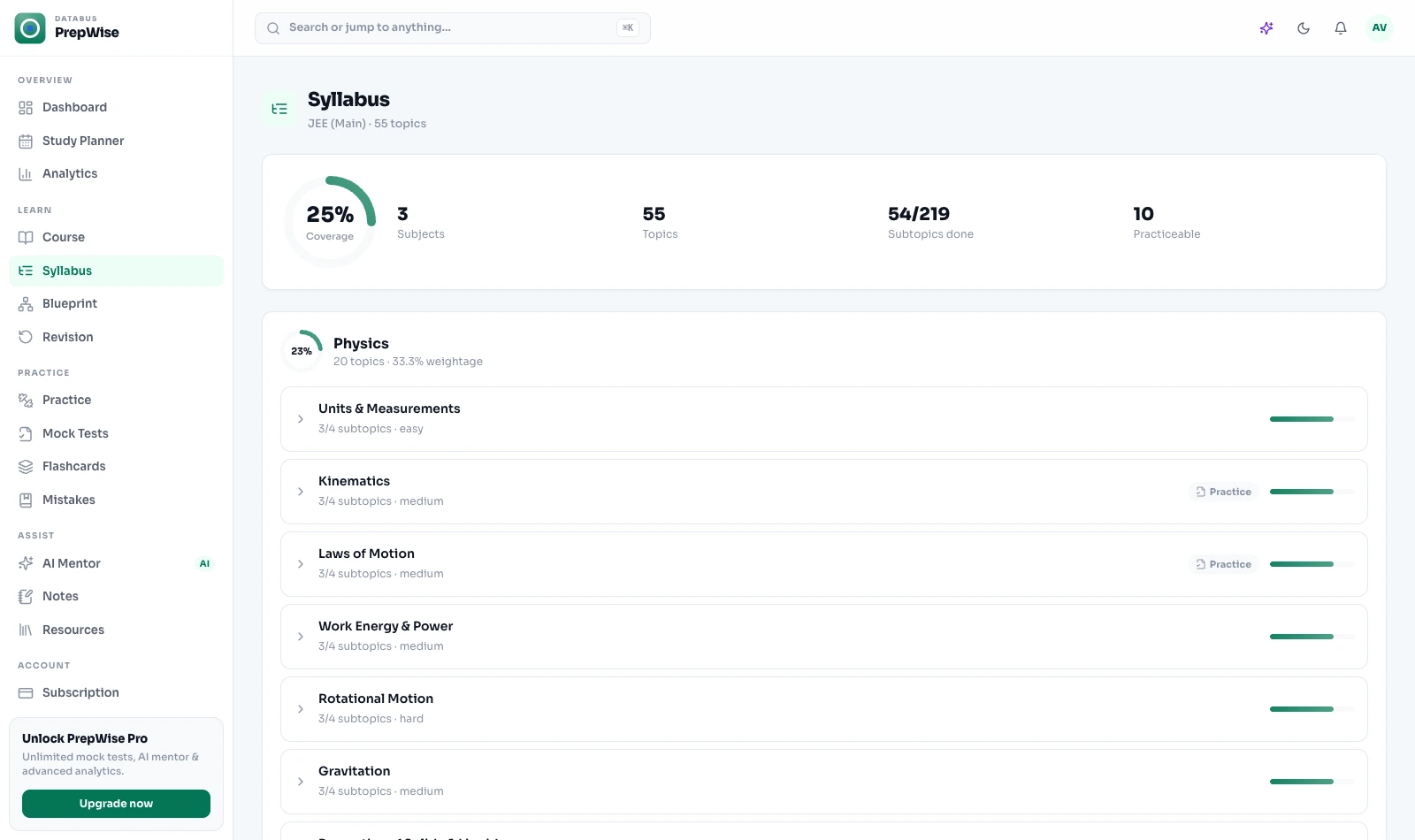This screenshot has height=840, width=1415.
Task: Click 'JEE (Main) · 55 topics' subtitle
Action: click(x=367, y=124)
